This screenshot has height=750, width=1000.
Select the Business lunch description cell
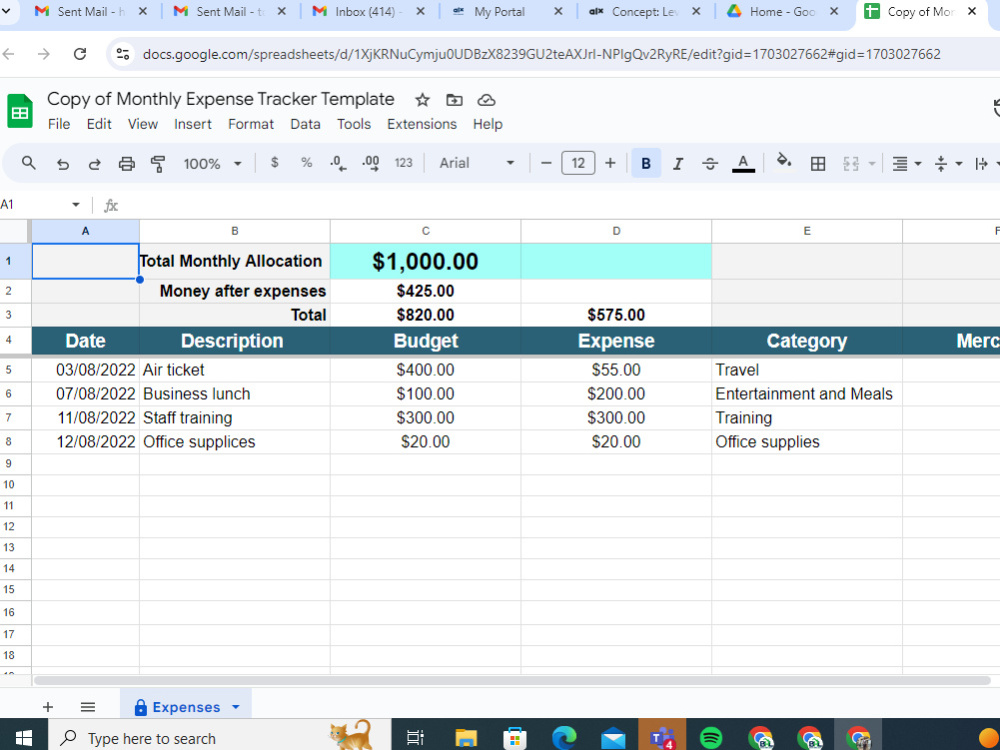click(235, 394)
